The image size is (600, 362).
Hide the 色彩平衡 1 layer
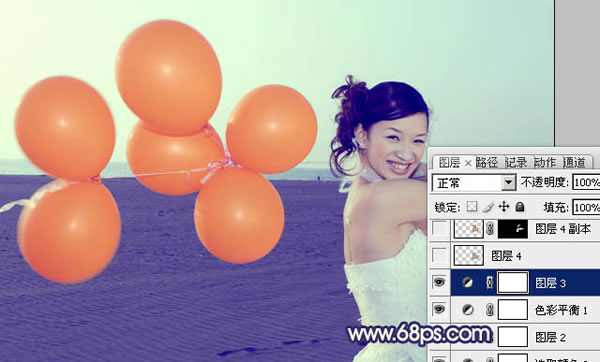click(x=439, y=309)
